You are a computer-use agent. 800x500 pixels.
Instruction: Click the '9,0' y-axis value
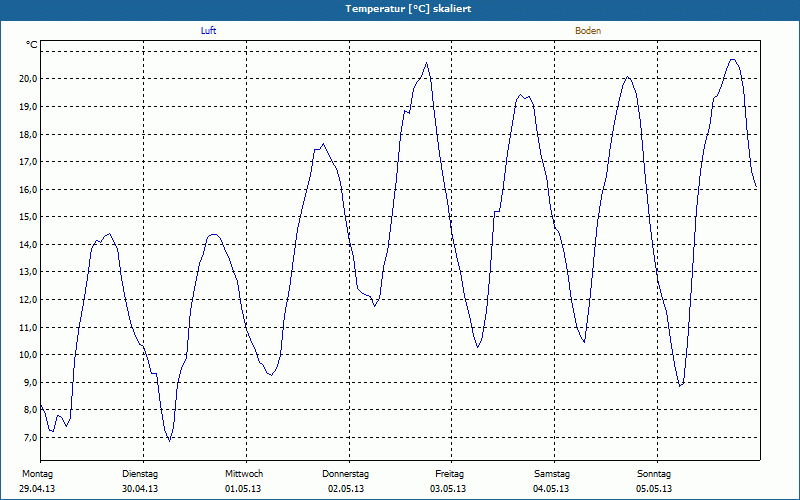pyautogui.click(x=30, y=382)
